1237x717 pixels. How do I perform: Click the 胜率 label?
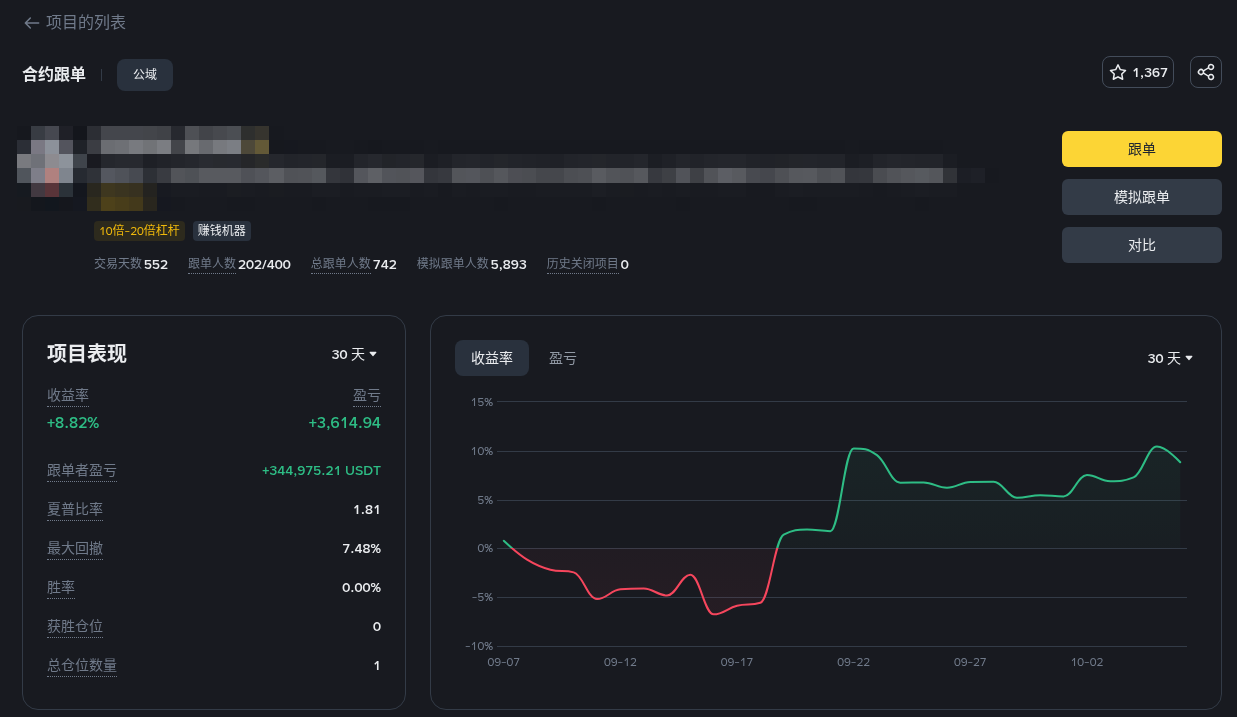pyautogui.click(x=61, y=587)
